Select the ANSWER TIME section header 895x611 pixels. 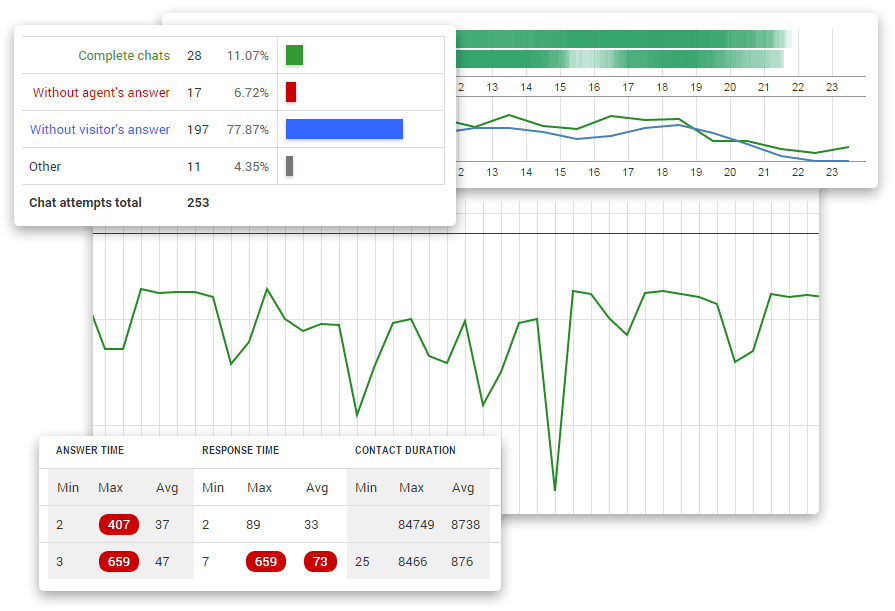(x=90, y=450)
